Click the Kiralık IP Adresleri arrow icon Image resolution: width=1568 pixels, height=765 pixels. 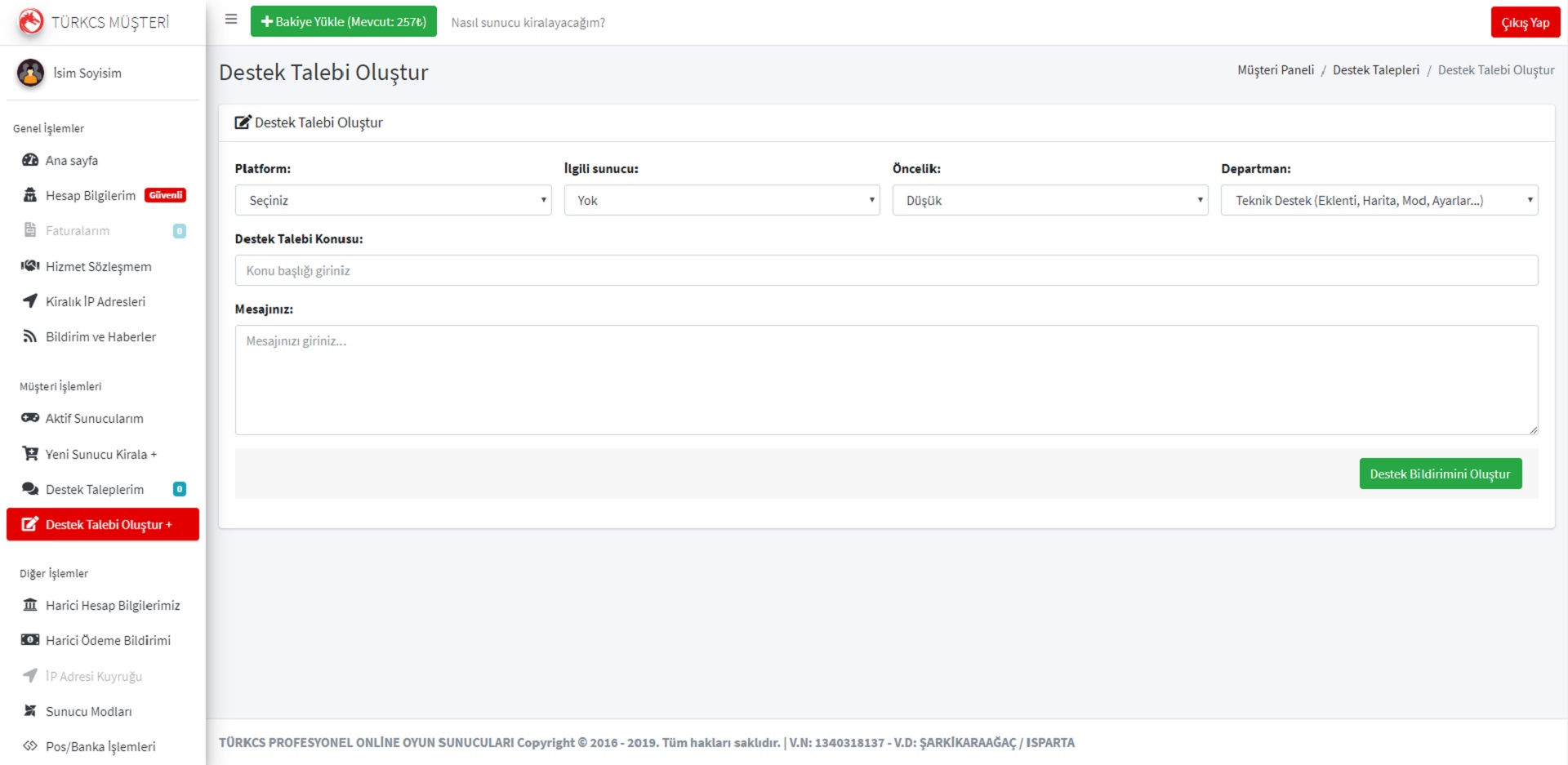[30, 301]
